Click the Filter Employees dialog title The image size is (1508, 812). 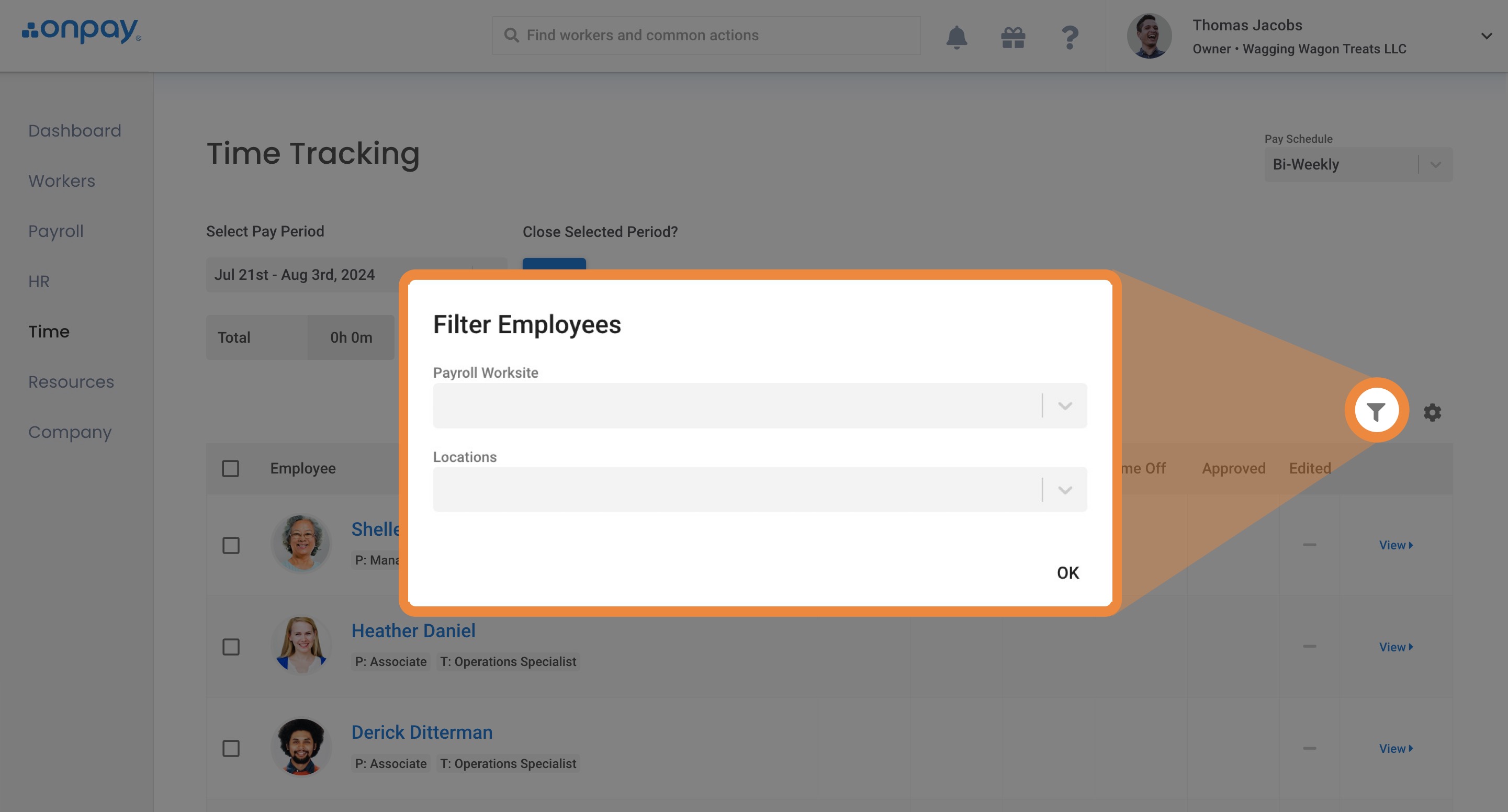tap(527, 324)
